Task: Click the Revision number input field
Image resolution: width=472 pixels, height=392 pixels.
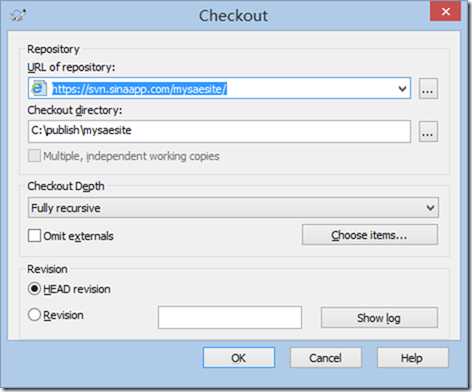Action: click(230, 317)
